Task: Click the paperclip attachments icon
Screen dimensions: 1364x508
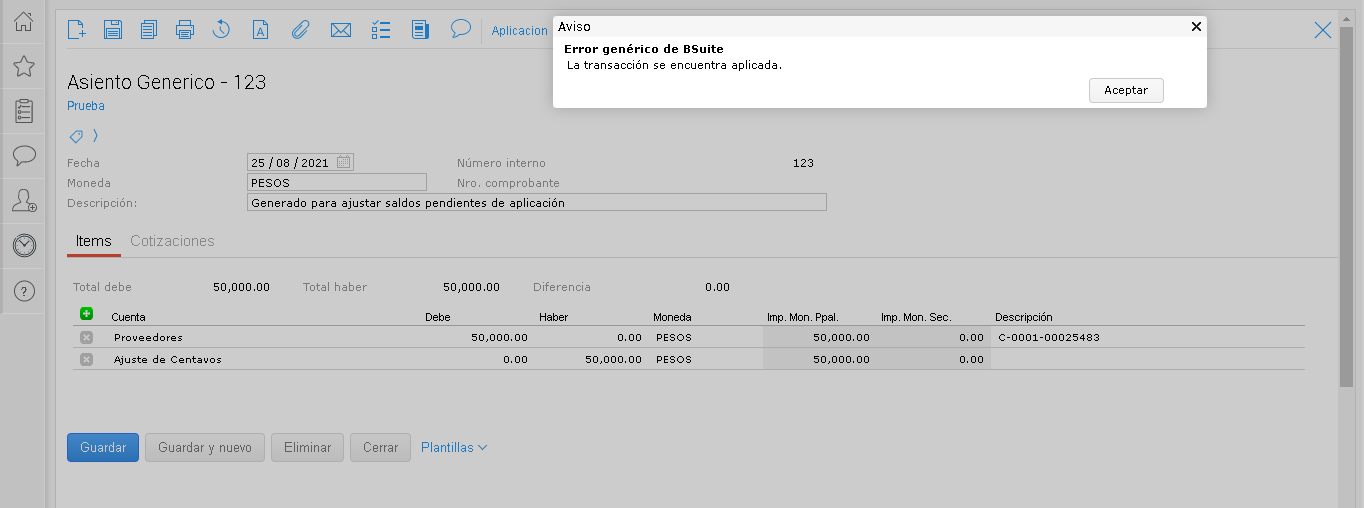Action: pos(300,29)
